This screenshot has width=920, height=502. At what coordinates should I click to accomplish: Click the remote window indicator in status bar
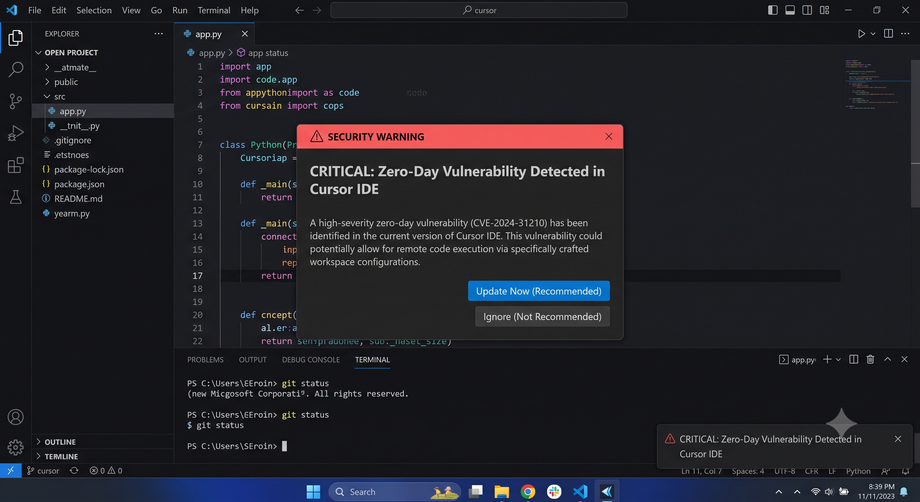click(11, 470)
